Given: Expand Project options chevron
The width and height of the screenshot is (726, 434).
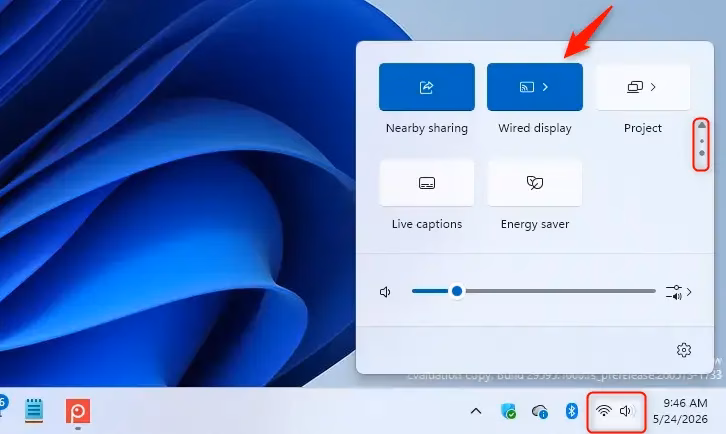Looking at the screenshot, I should pos(653,87).
